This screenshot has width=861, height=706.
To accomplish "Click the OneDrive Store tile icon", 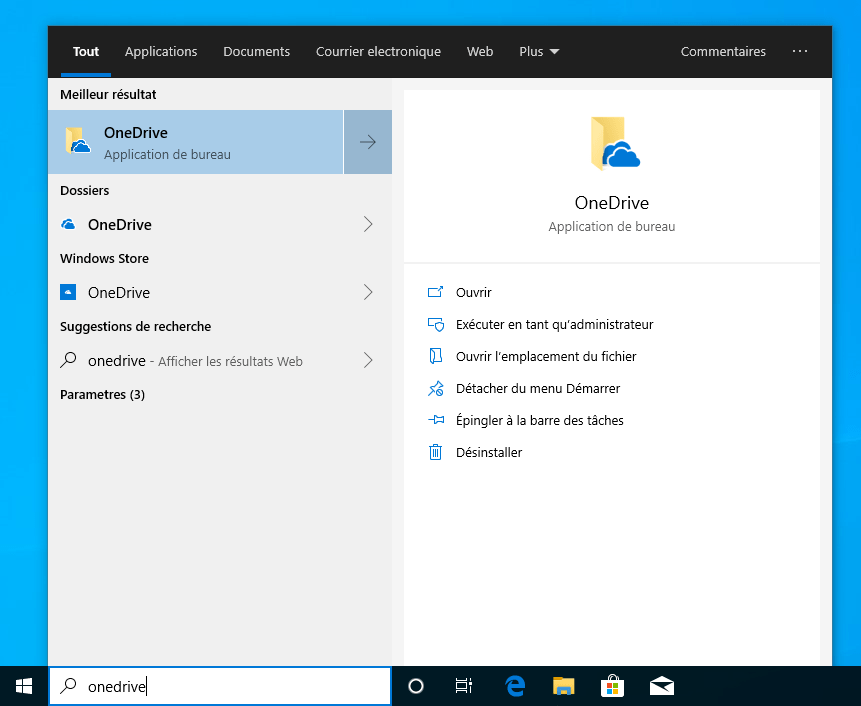I will 68,292.
